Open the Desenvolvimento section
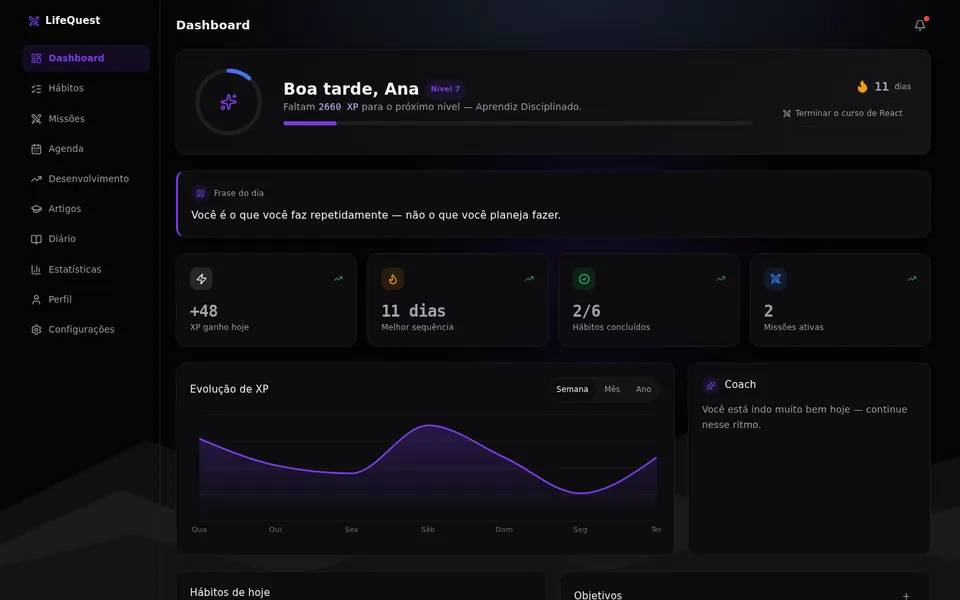960x600 pixels. (x=86, y=179)
